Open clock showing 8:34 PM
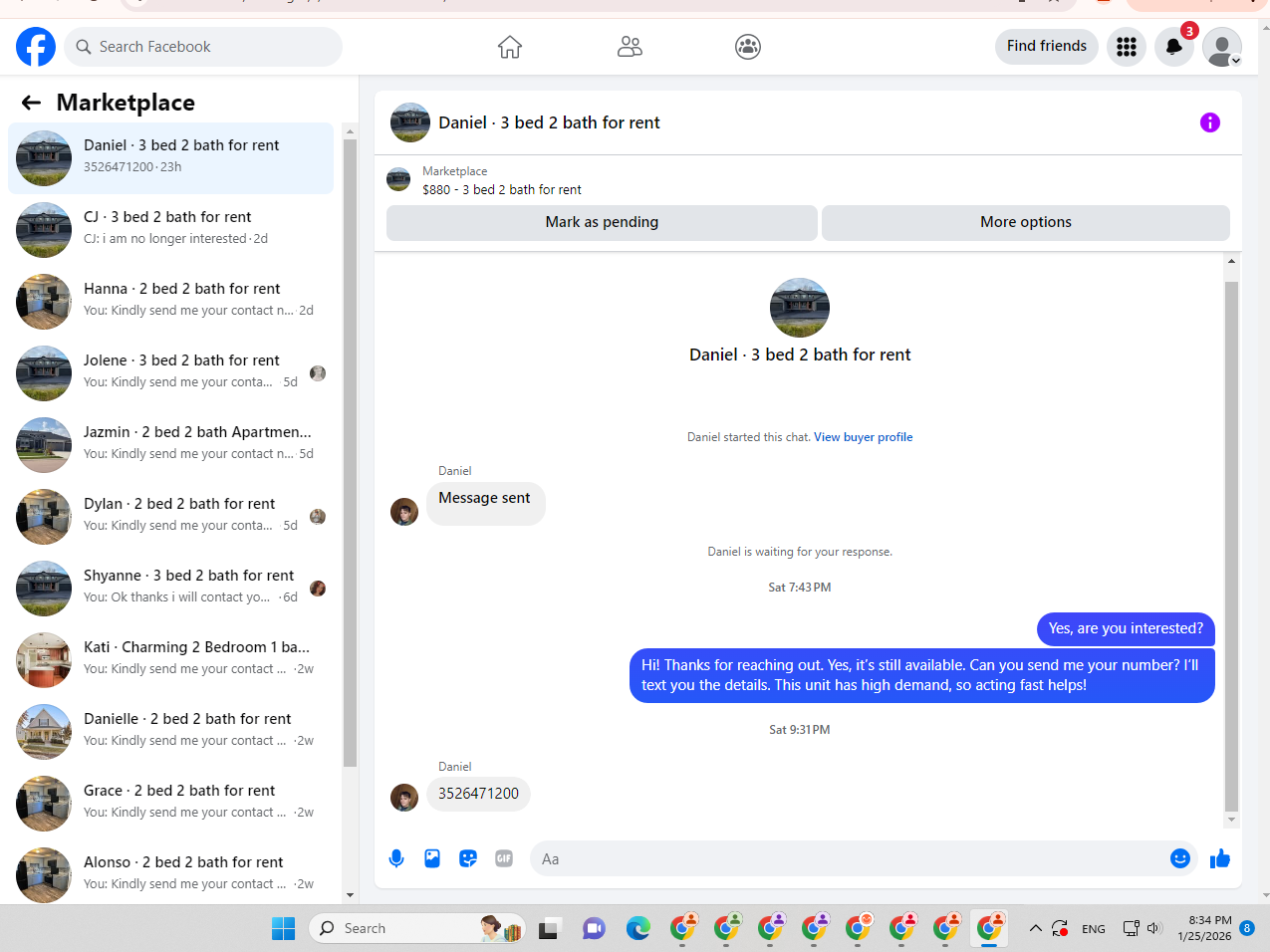The width and height of the screenshot is (1270, 952). [x=1204, y=928]
